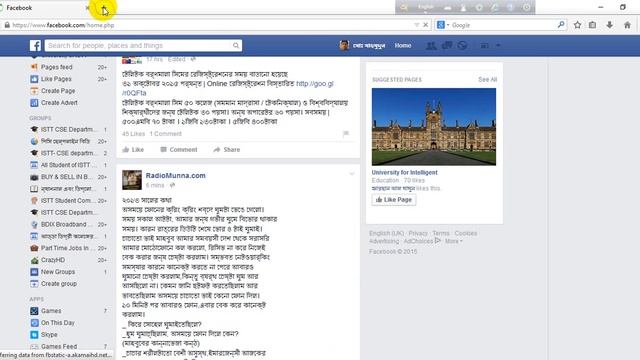
Task: Click See All in Suggested Pages
Action: 488,80
